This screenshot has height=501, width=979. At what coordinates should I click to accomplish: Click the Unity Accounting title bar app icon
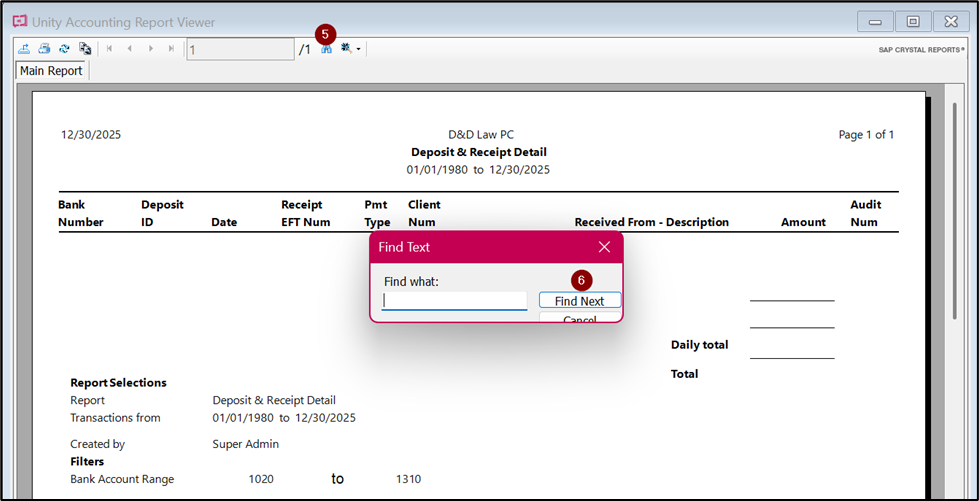18,21
